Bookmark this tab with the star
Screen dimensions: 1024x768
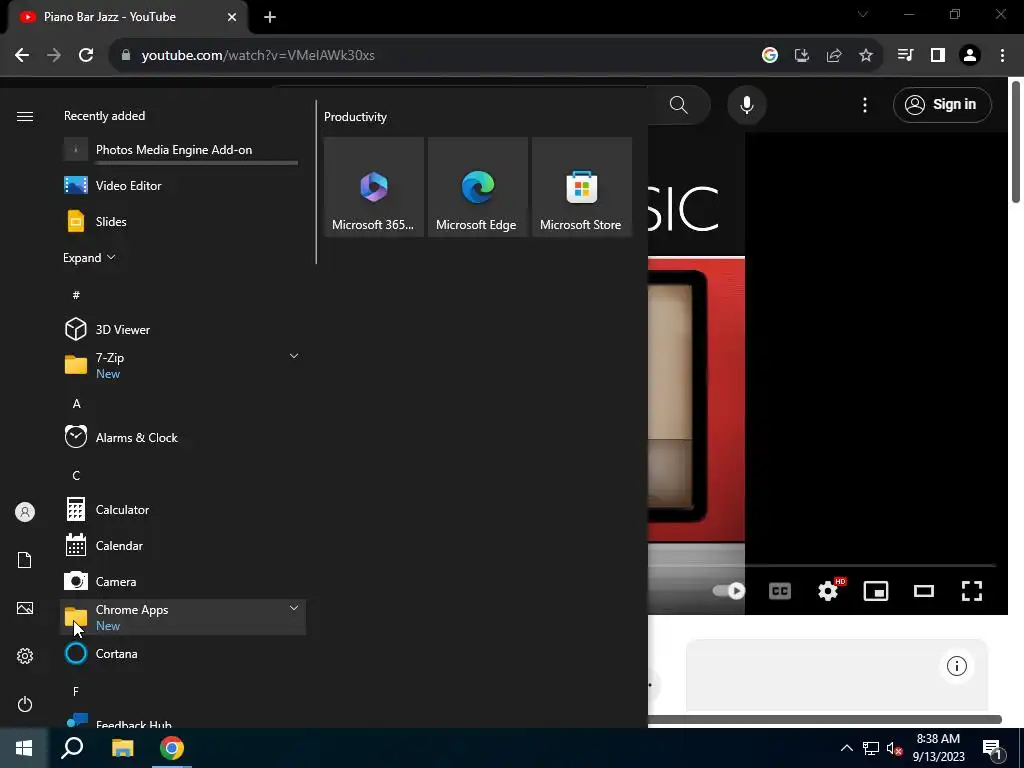coord(866,55)
